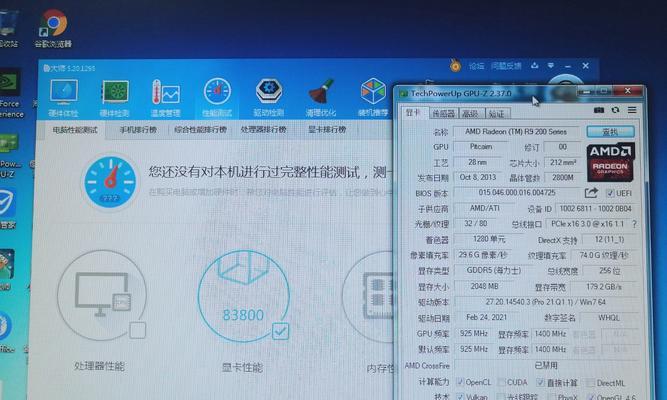The image size is (667, 400).
Task: Click Ludashi skin icon beside 问题反馈
Action: (x=535, y=66)
